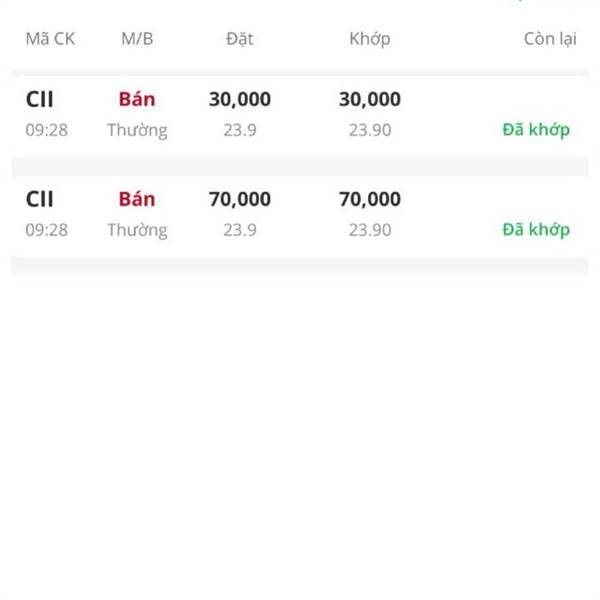Sort by the M/B column header
Screen dimensions: 600x600
(x=137, y=39)
